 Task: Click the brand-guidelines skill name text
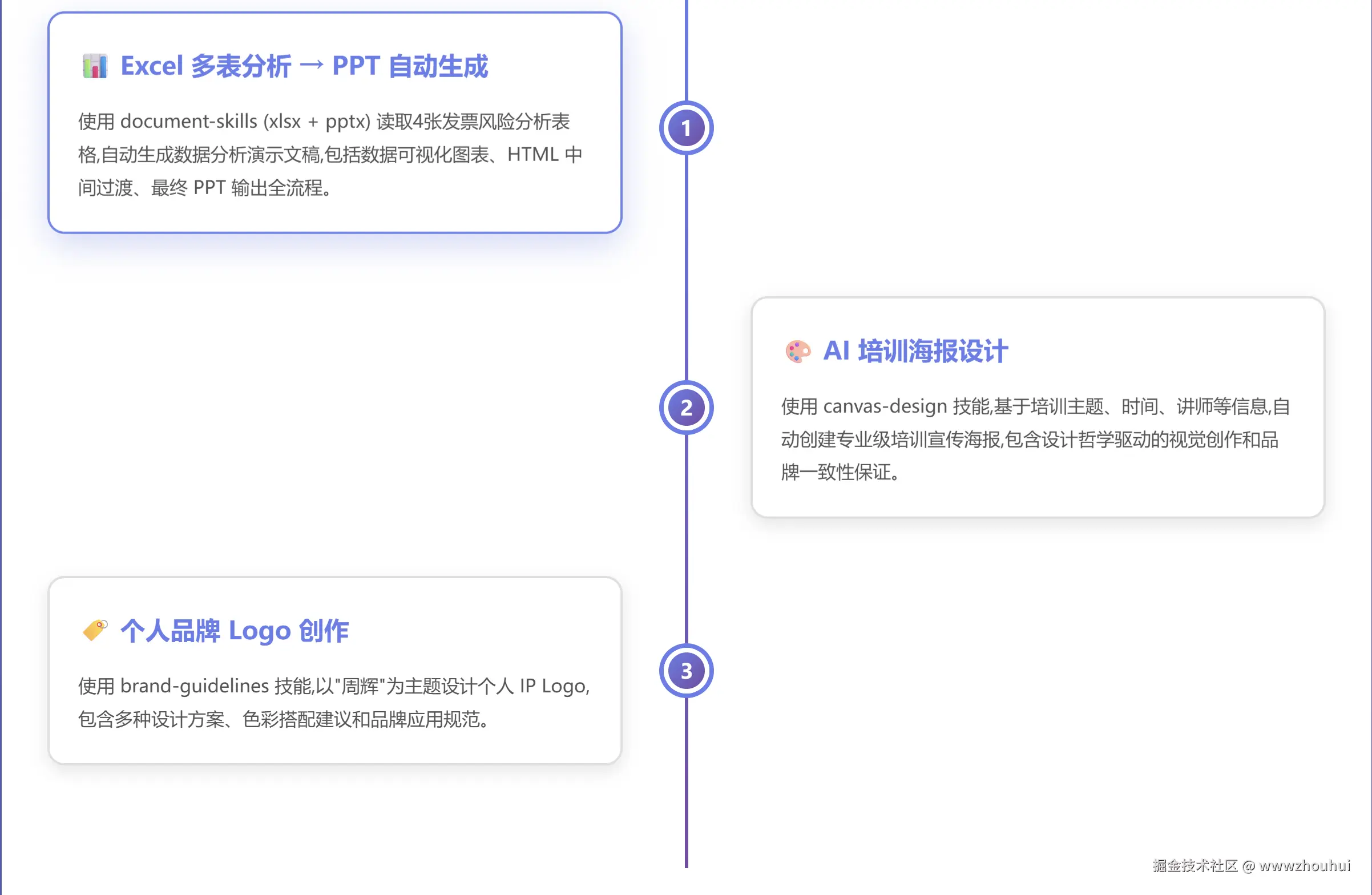(x=194, y=686)
